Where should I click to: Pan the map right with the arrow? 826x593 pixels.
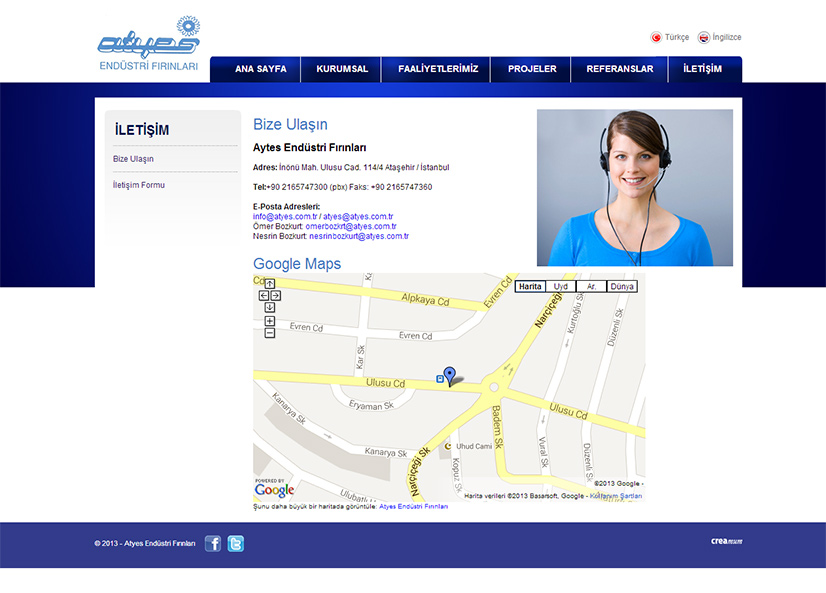(x=276, y=296)
